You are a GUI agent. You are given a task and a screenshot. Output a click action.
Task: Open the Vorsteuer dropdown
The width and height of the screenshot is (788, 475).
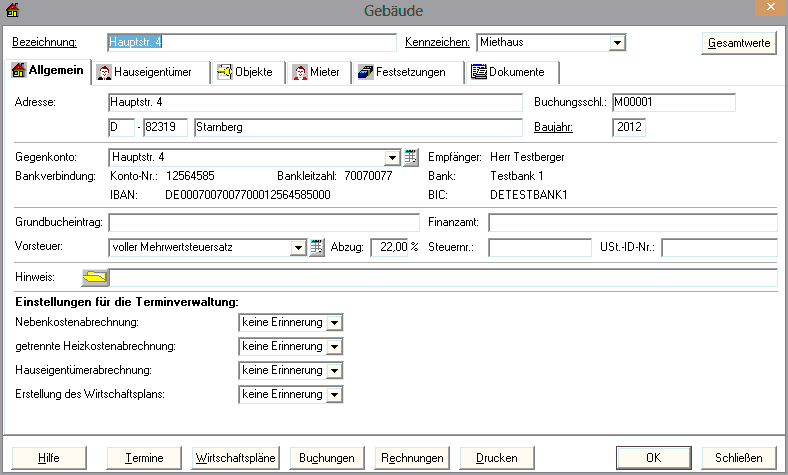click(x=299, y=248)
